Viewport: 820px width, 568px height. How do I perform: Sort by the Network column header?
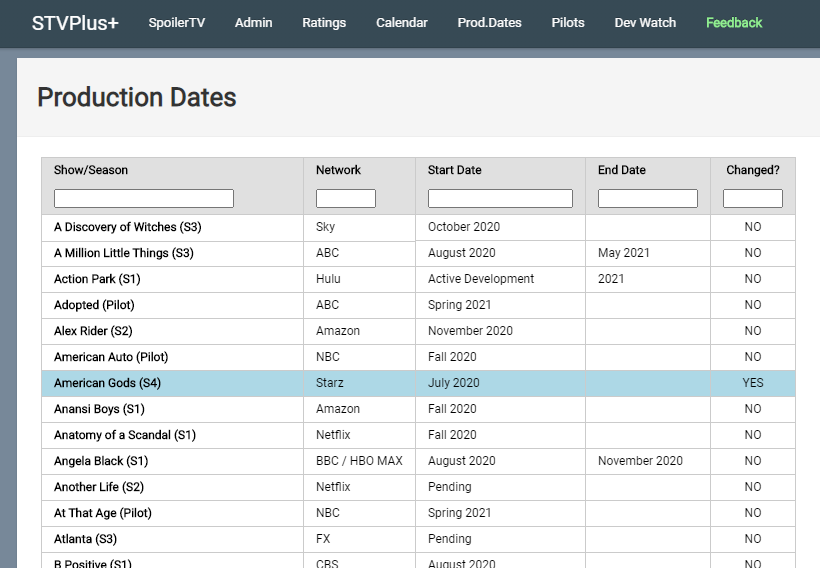[x=338, y=170]
